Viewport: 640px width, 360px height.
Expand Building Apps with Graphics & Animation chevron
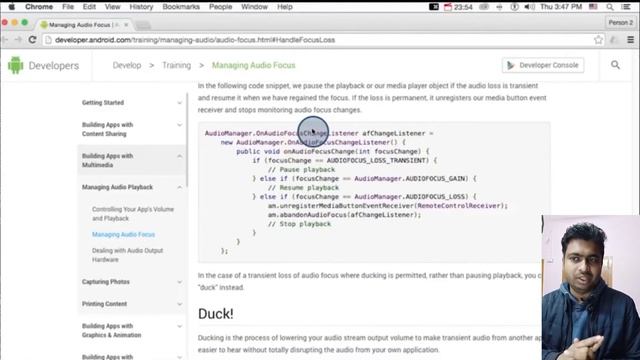click(179, 326)
